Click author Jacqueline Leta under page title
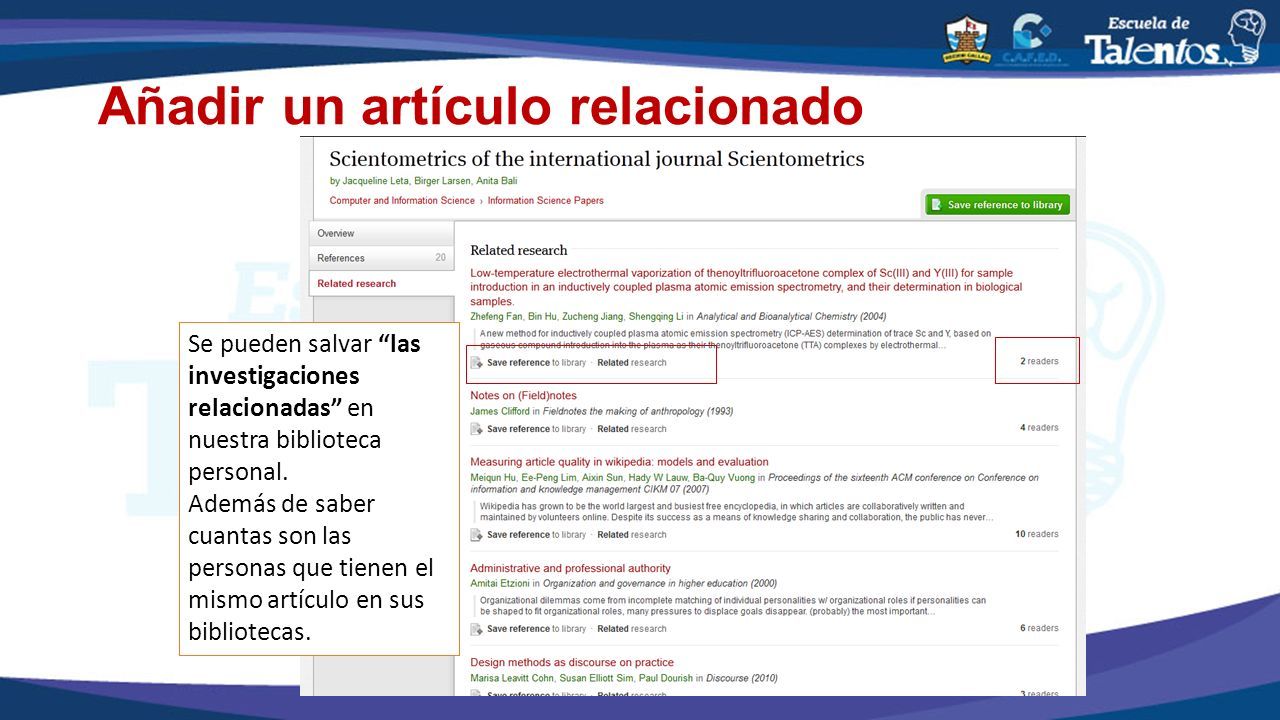 click(376, 181)
